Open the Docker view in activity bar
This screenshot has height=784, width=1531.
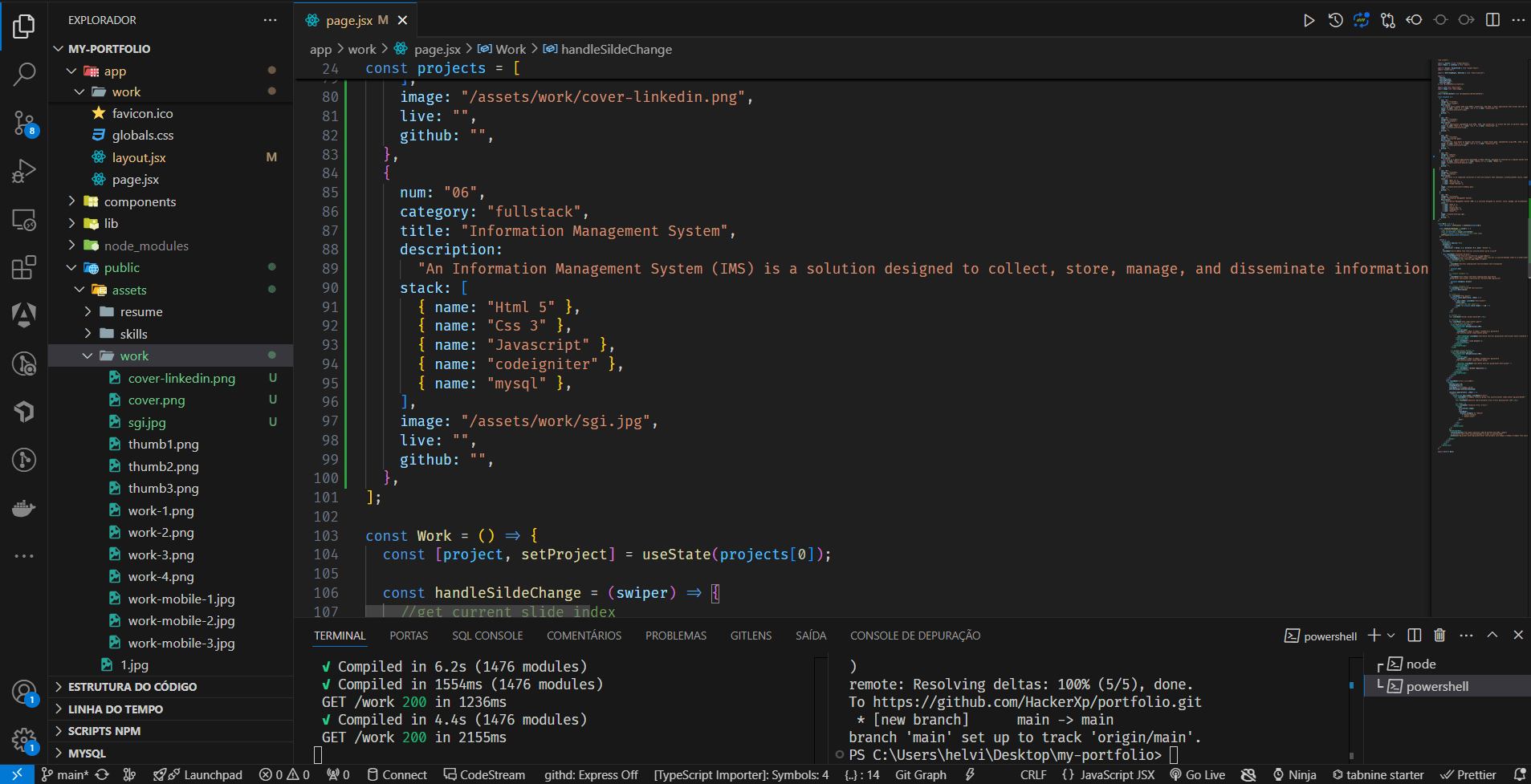coord(24,508)
